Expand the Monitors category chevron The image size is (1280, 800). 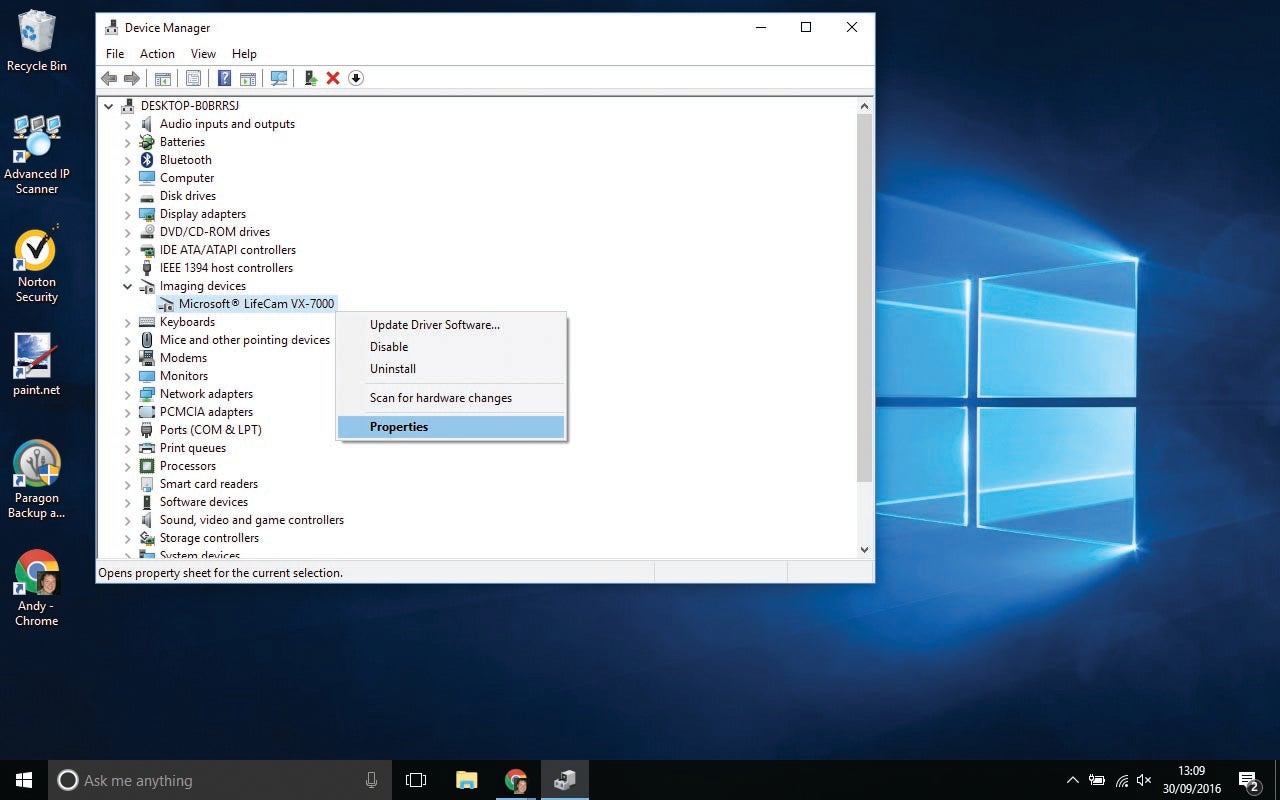pos(128,376)
